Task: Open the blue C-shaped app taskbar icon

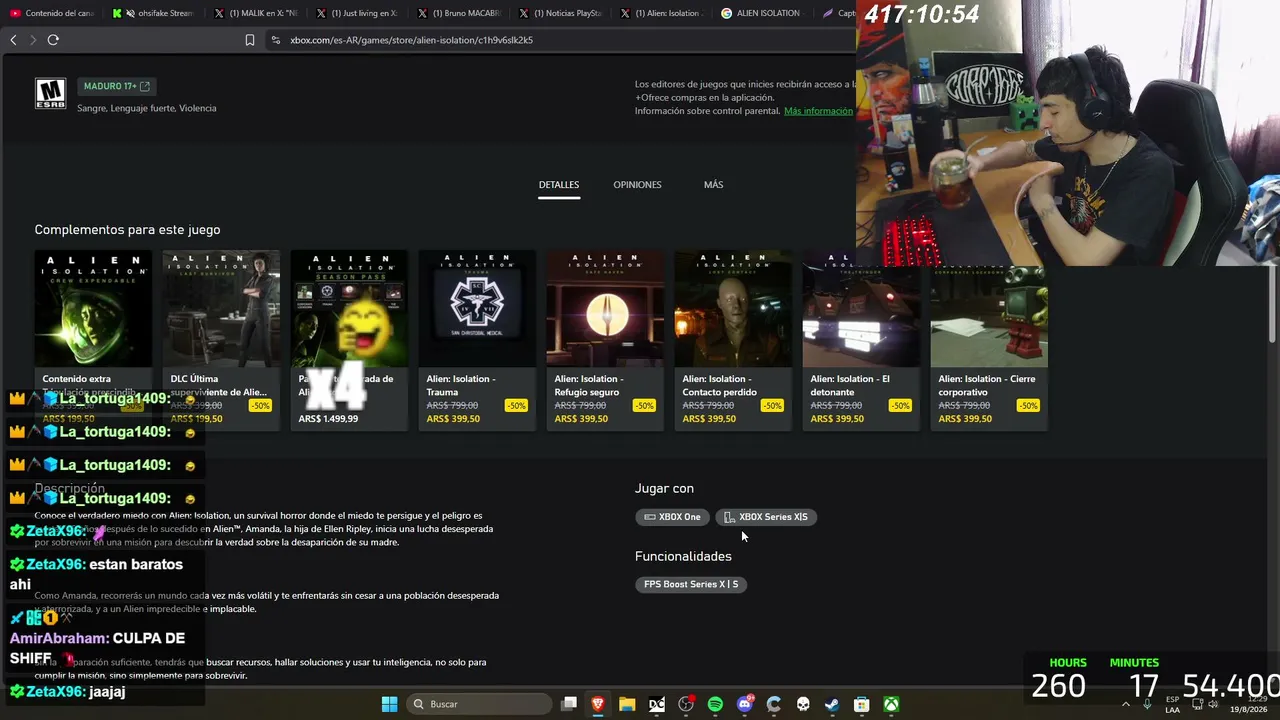Action: click(774, 704)
